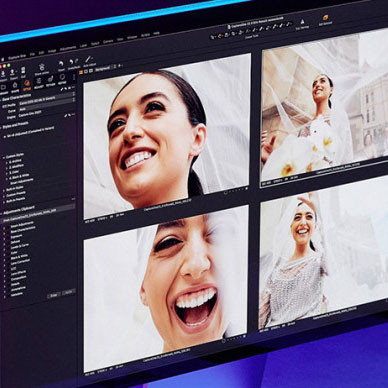Click the Exposure Warning triangle icon
Viewport: 388px width, 388px height.
point(302,22)
